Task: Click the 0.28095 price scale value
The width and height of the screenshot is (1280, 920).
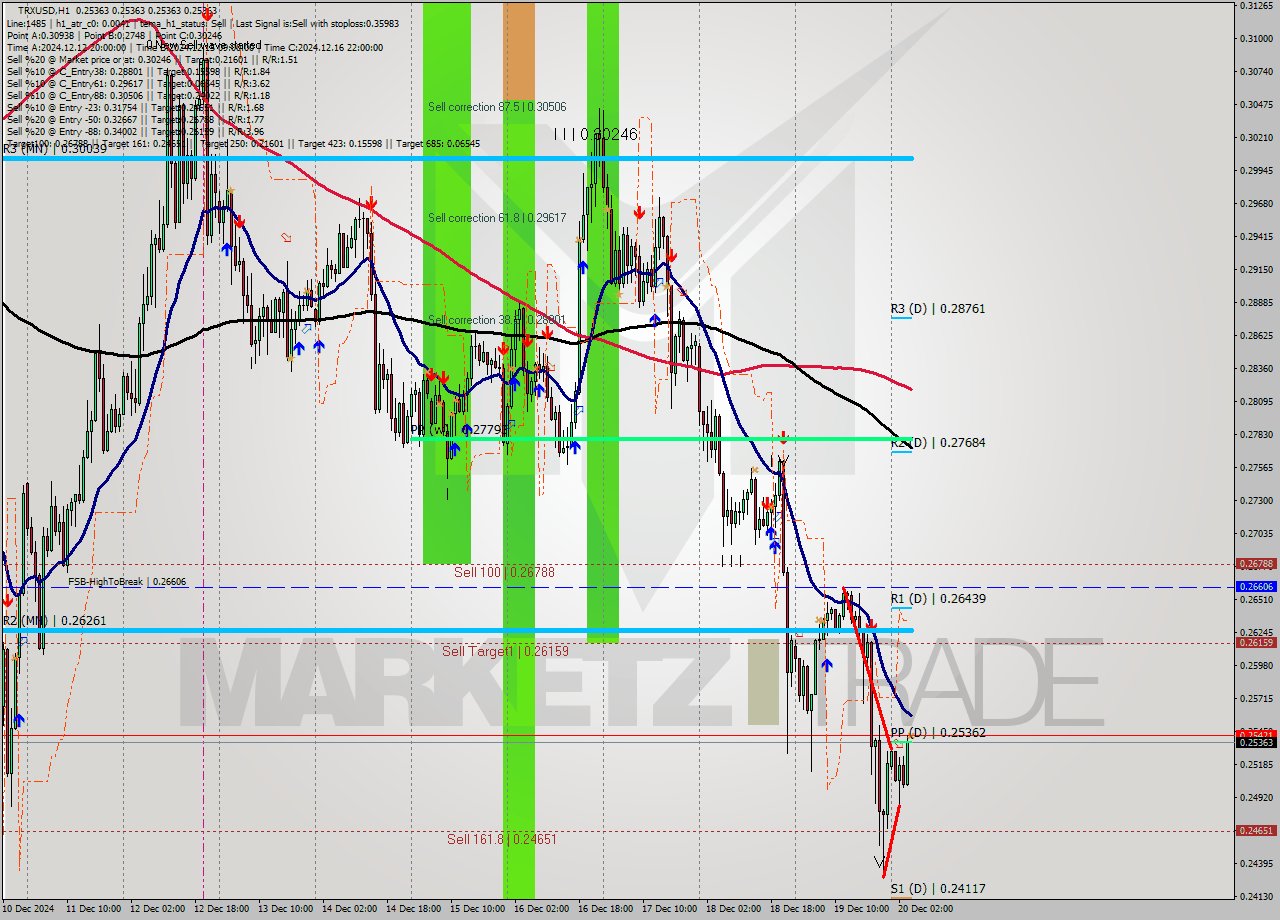Action: pyautogui.click(x=1256, y=401)
